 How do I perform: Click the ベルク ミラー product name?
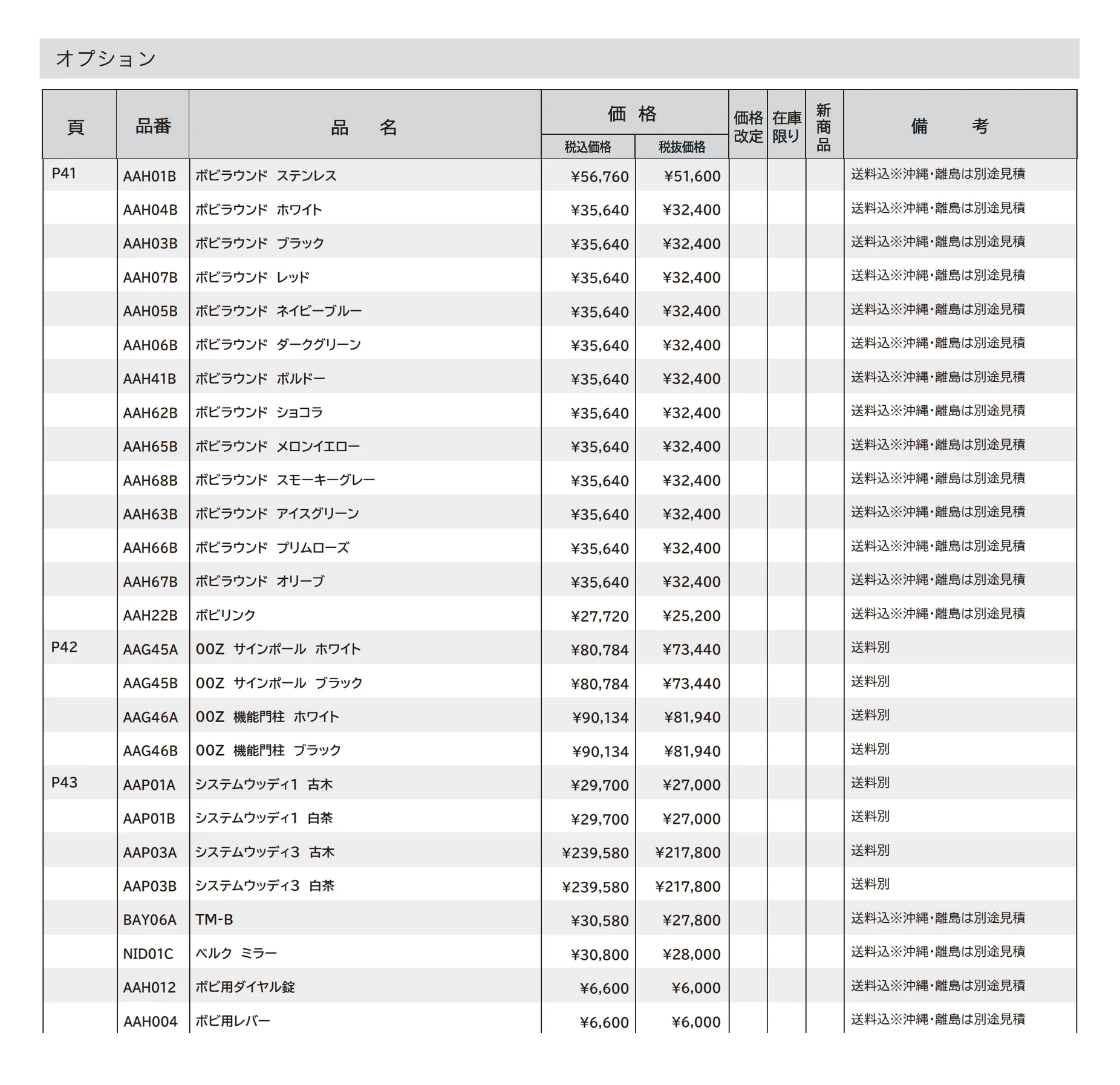coord(236,954)
